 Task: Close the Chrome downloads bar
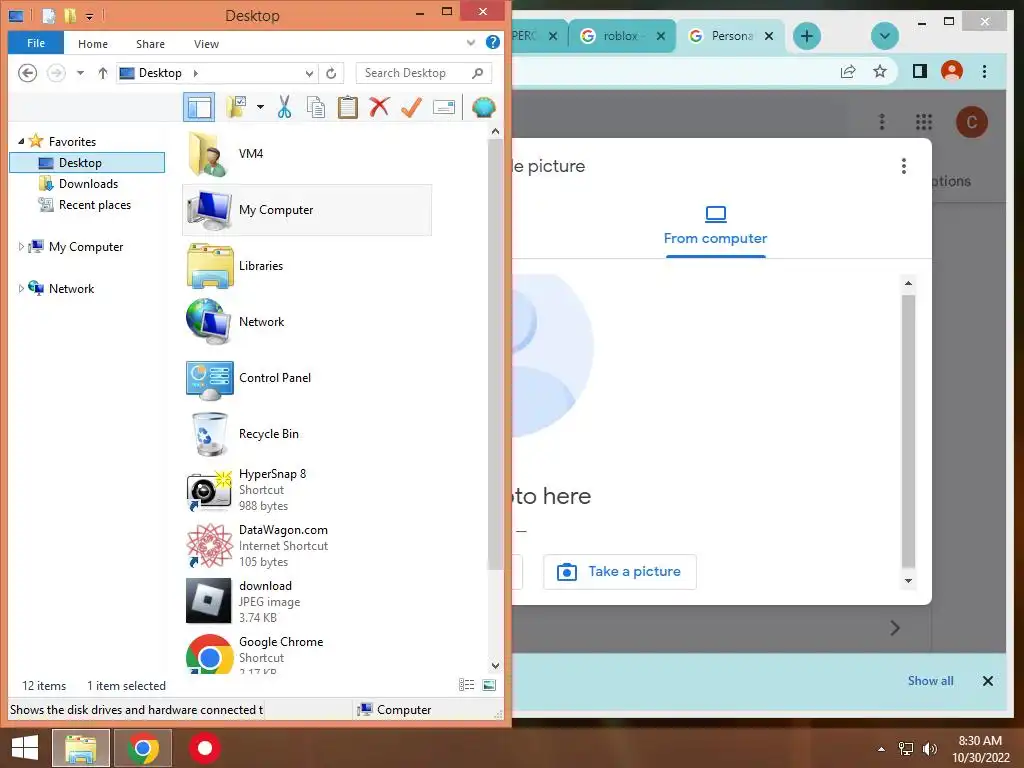click(987, 681)
